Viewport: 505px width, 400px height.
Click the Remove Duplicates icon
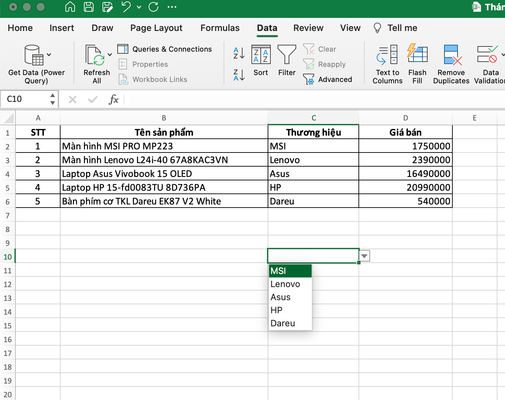click(x=452, y=55)
